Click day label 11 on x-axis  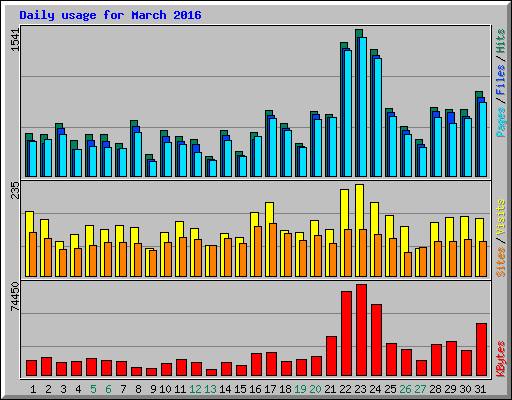coord(180,389)
